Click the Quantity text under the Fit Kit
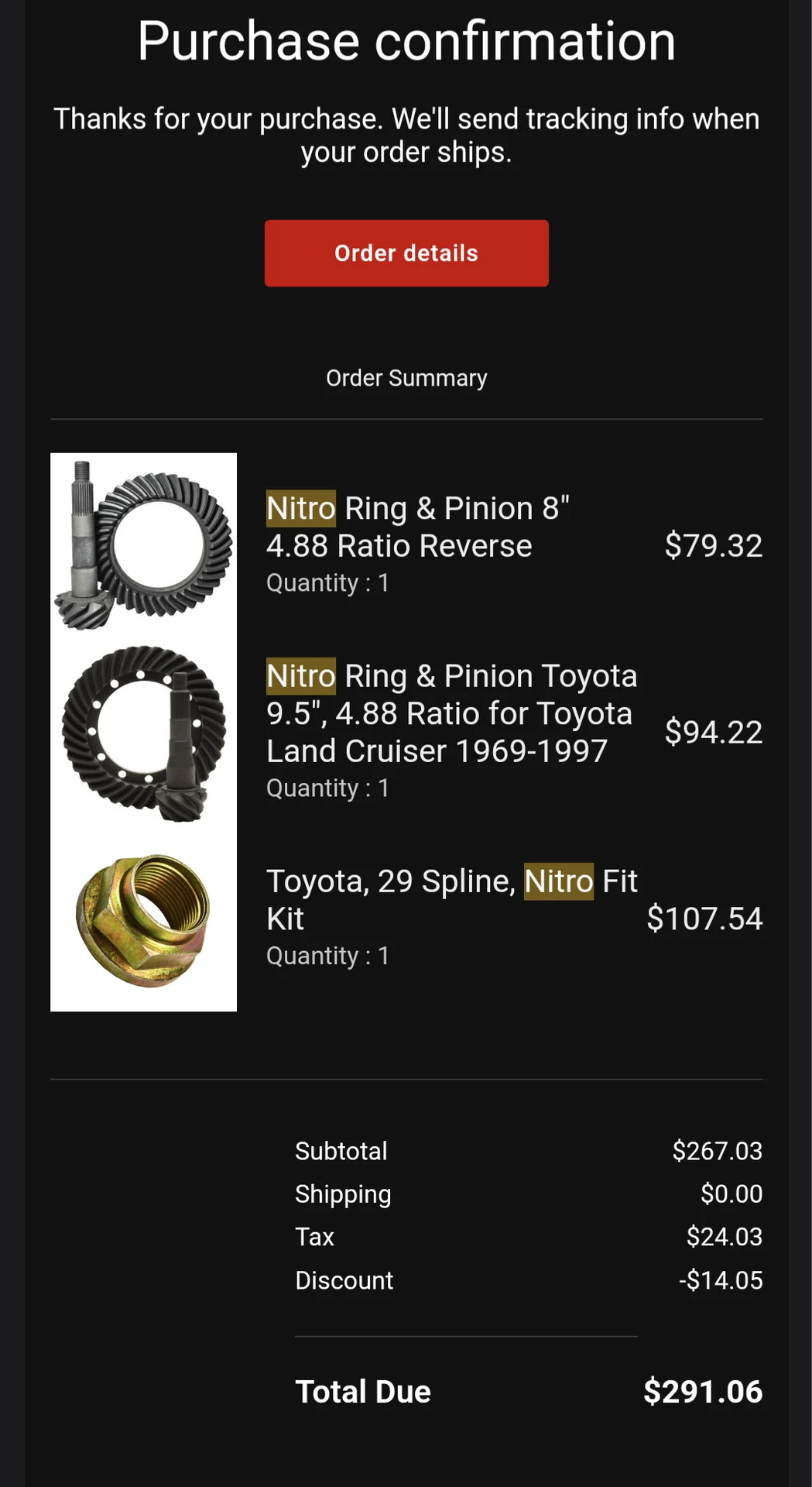 327,956
